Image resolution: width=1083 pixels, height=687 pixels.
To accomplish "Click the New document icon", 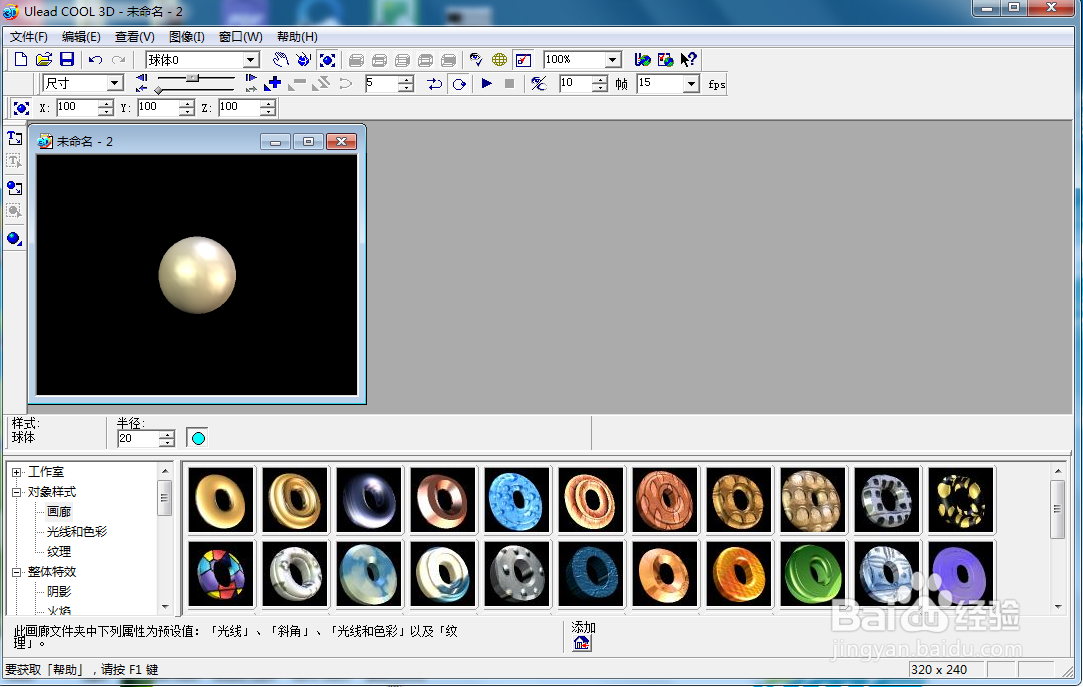I will [20, 60].
